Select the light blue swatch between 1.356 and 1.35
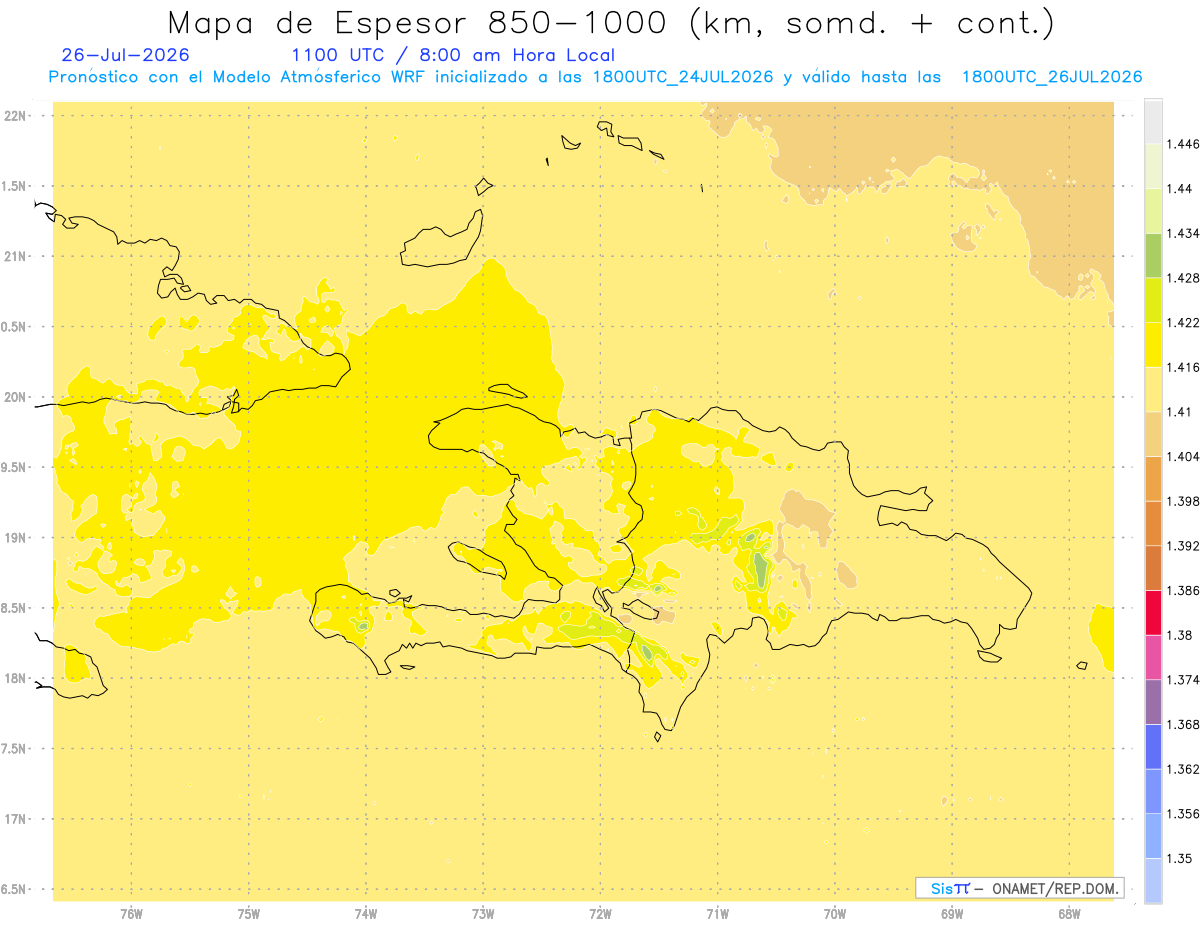Screen dimensions: 1200x927 click(1153, 835)
